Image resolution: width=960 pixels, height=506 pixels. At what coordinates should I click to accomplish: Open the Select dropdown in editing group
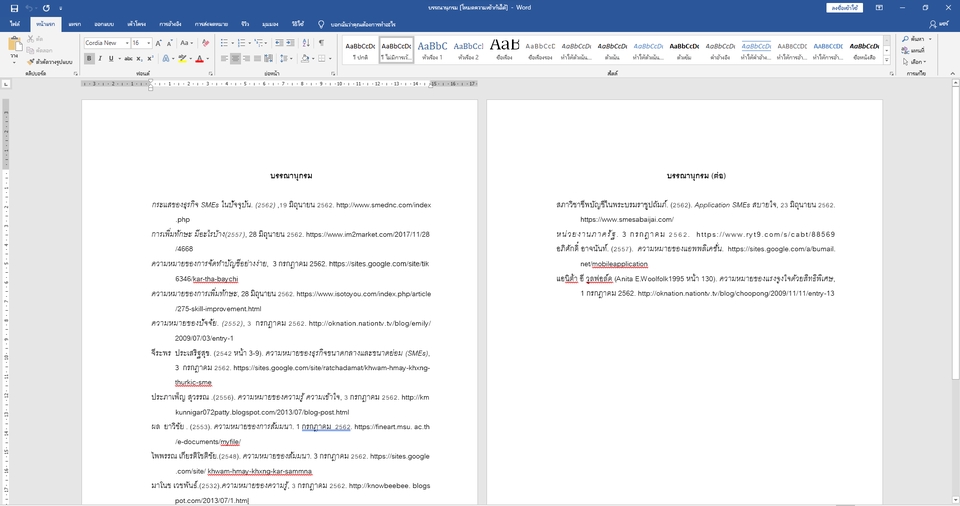914,61
